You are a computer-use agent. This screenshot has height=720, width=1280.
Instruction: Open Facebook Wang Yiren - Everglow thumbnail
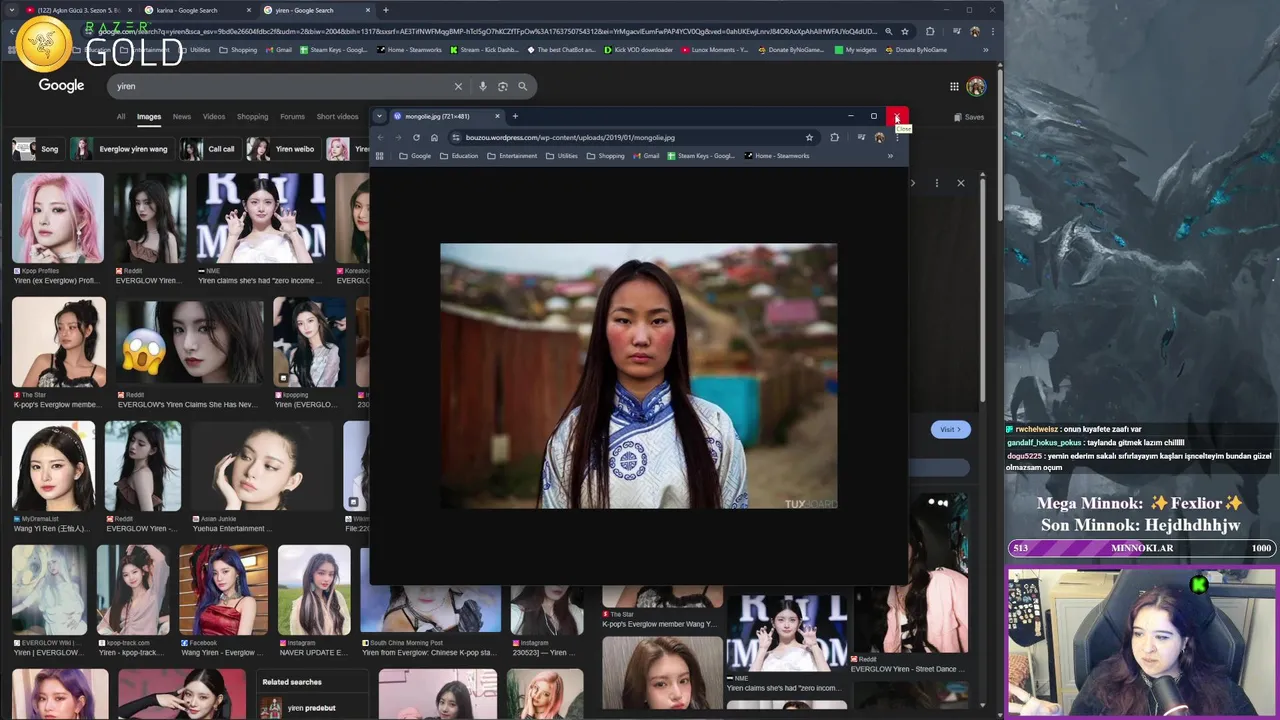(223, 590)
